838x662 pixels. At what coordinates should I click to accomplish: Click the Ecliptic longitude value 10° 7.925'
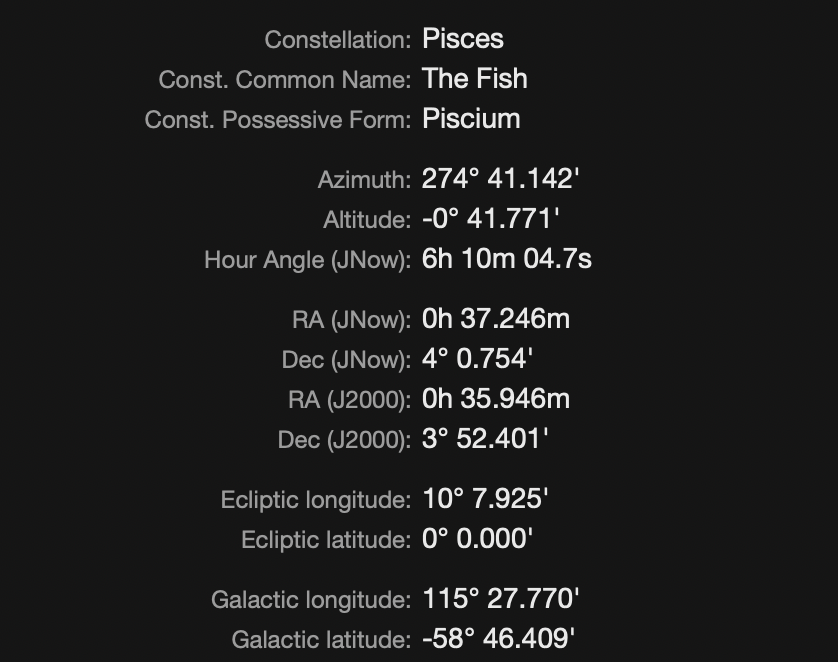coord(485,499)
